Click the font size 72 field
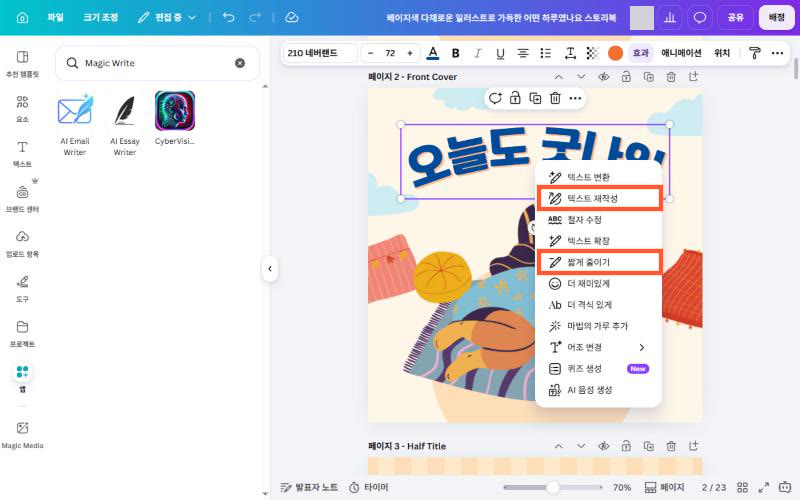The width and height of the screenshot is (800, 500). pyautogui.click(x=390, y=53)
